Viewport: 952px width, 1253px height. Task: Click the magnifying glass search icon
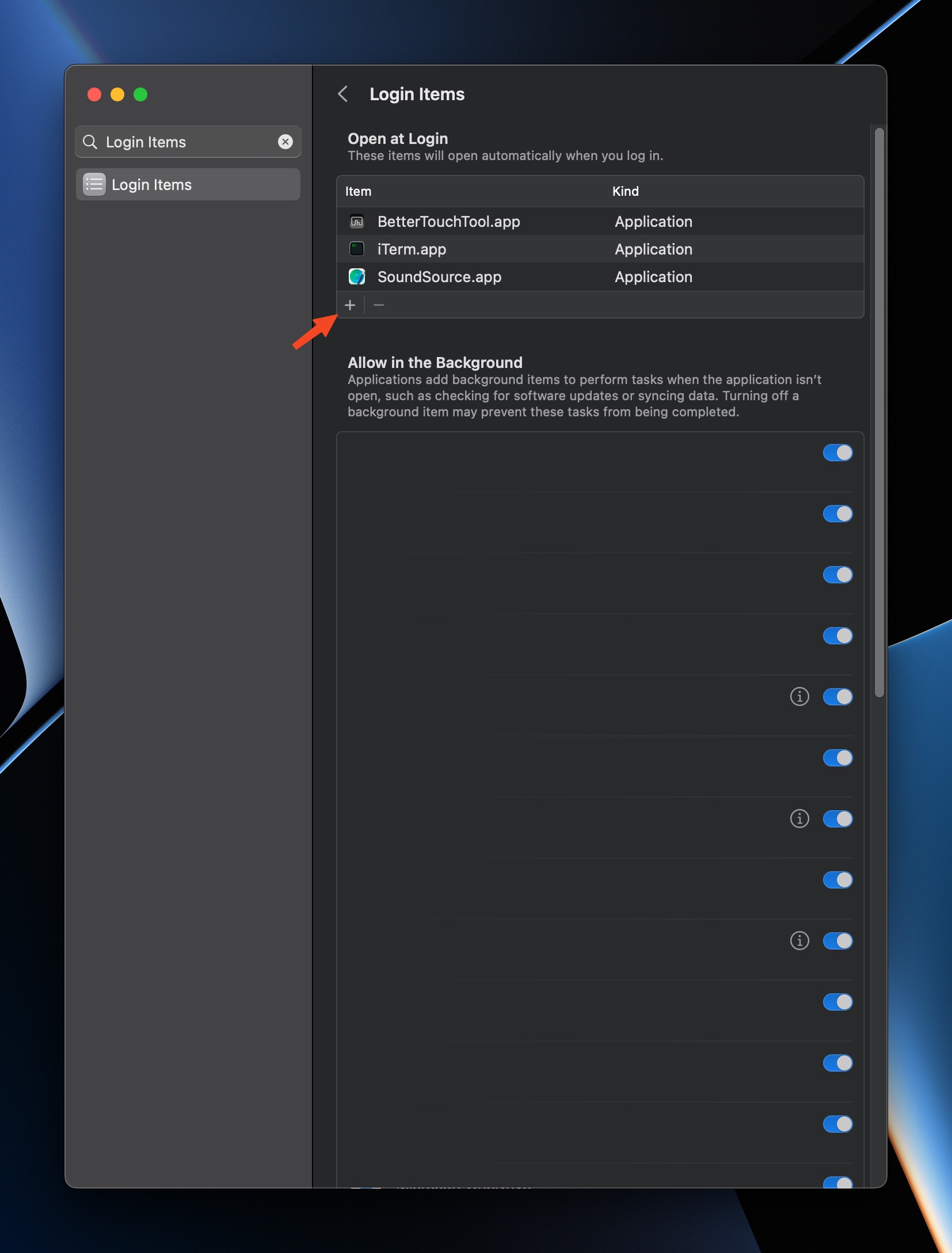(90, 142)
